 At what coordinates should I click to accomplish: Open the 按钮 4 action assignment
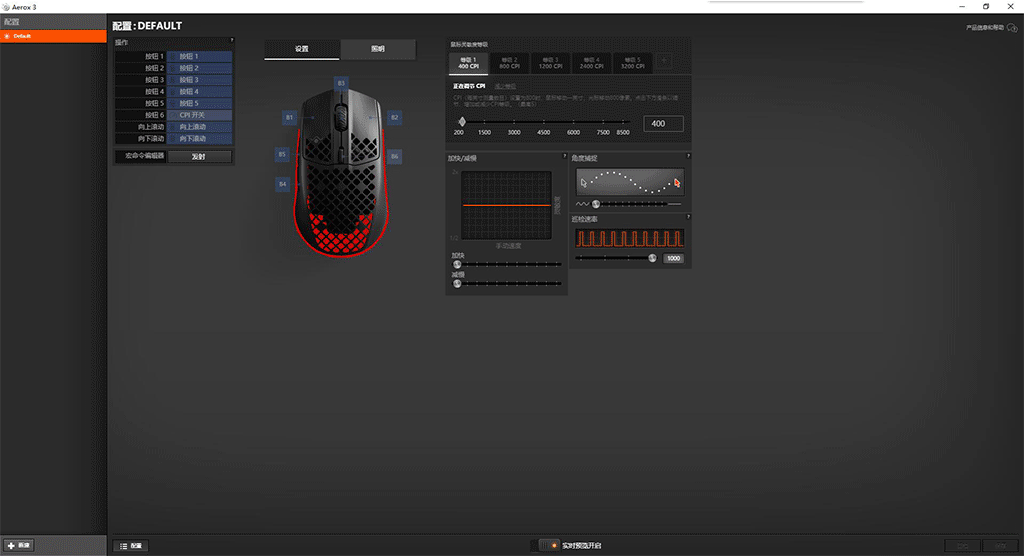(x=199, y=91)
